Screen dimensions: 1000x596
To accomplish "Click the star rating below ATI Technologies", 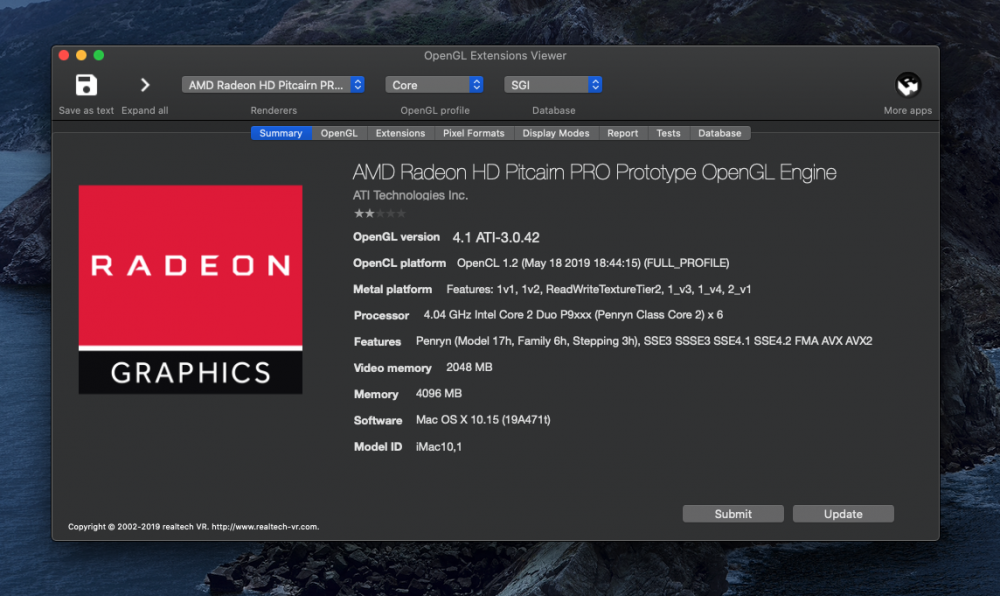I will (x=379, y=214).
